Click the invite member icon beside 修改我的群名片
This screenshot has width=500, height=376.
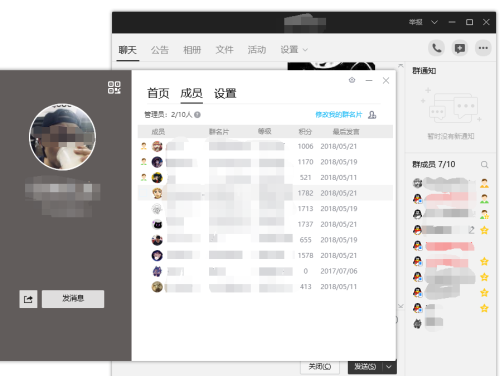pos(372,115)
